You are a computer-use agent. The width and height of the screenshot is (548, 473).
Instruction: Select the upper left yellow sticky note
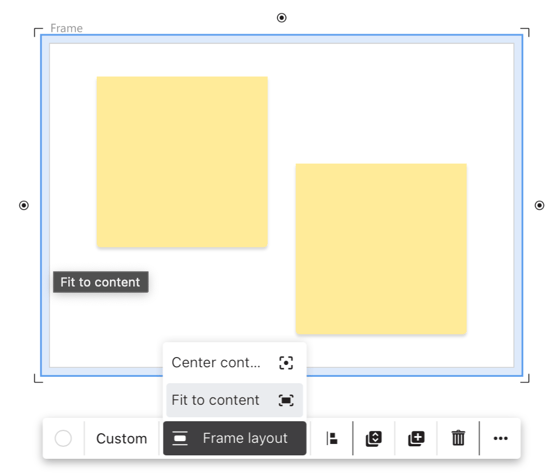pos(182,162)
